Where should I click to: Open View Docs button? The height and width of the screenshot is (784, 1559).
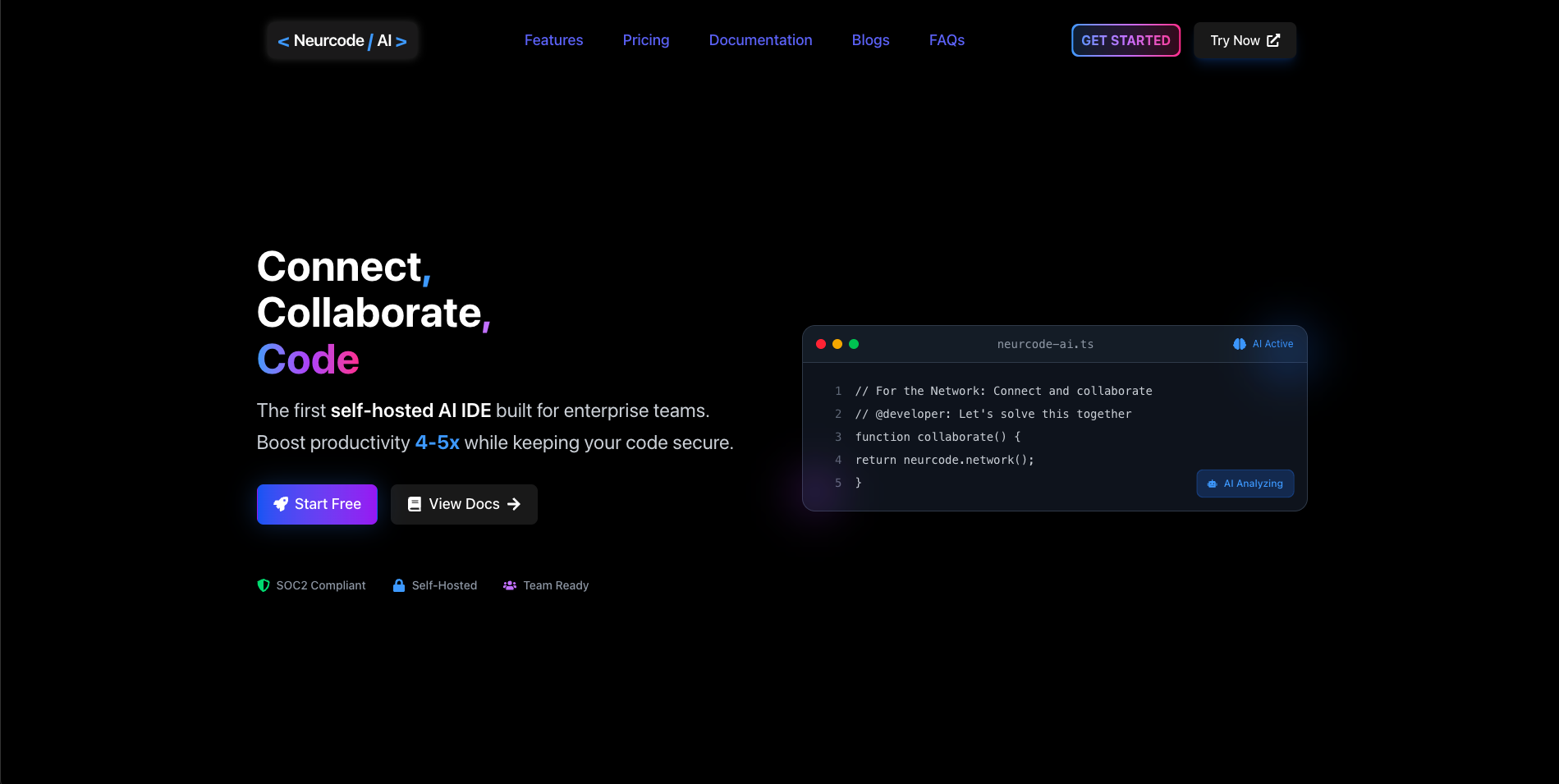tap(464, 504)
